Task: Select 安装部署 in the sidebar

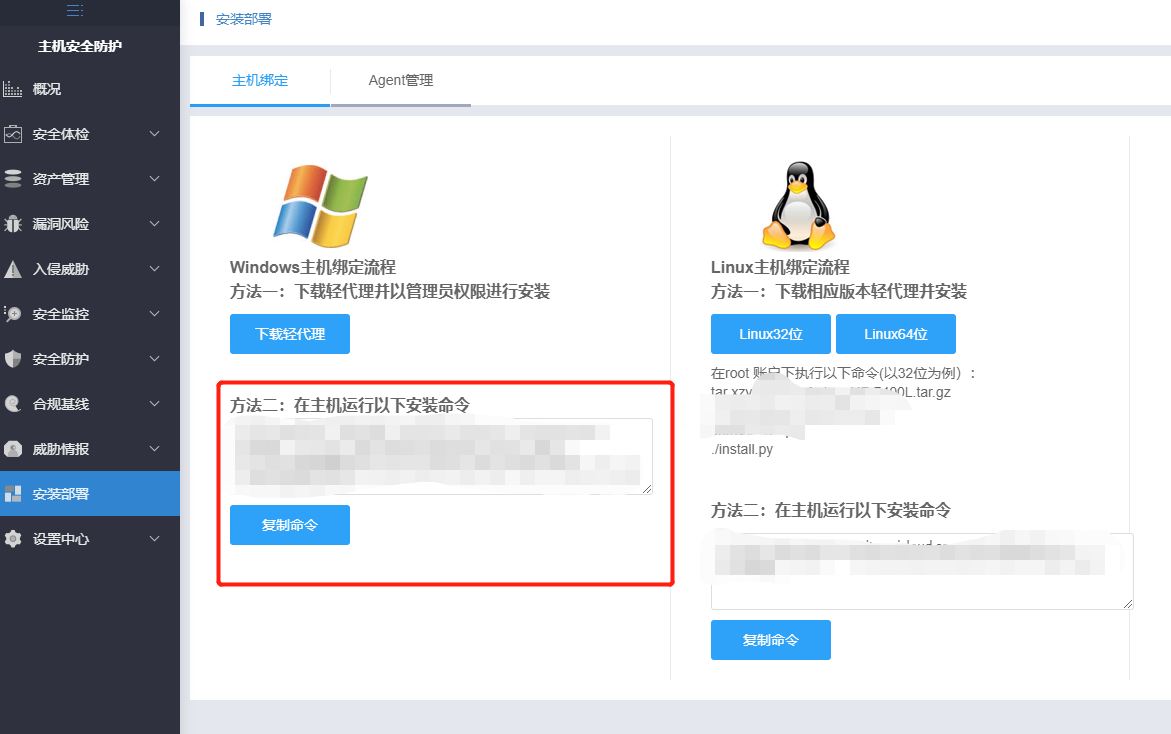Action: (x=90, y=494)
